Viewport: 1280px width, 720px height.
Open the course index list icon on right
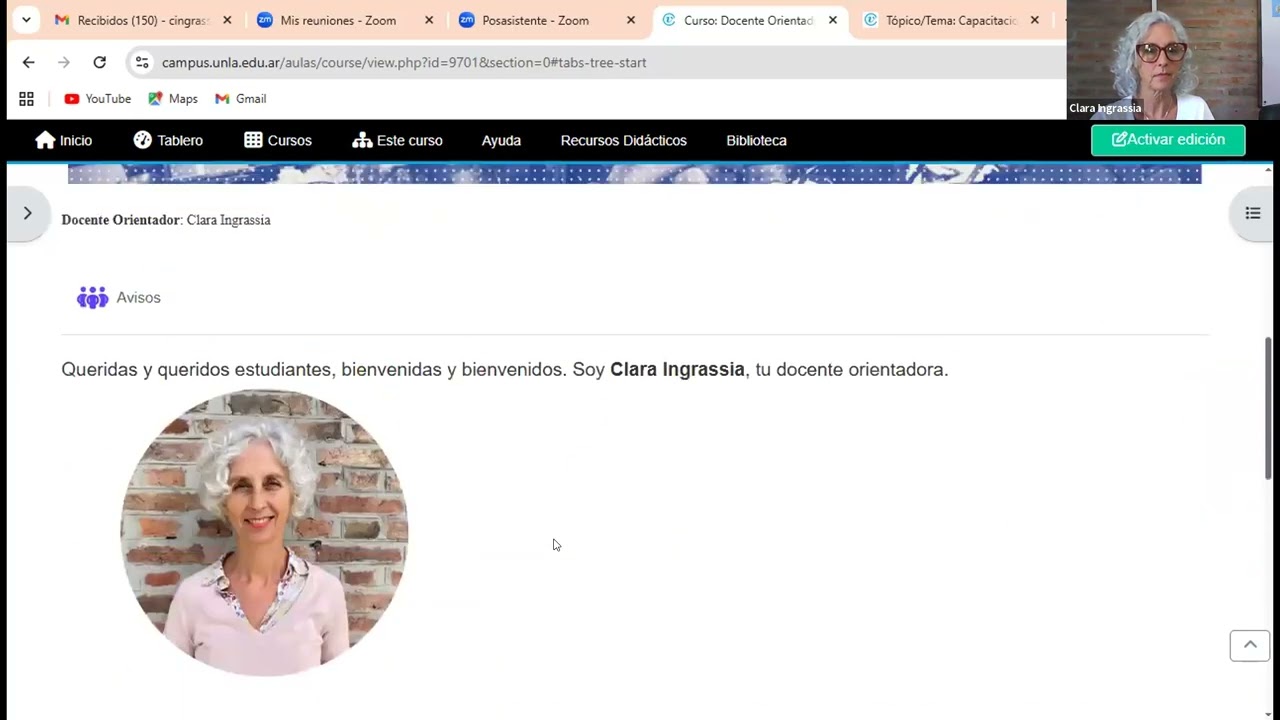tap(1252, 213)
